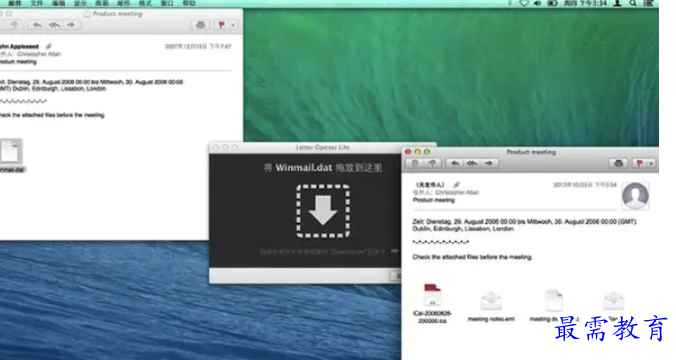
Task: Open the 邮箱 menu
Action: pyautogui.click(x=102, y=3)
